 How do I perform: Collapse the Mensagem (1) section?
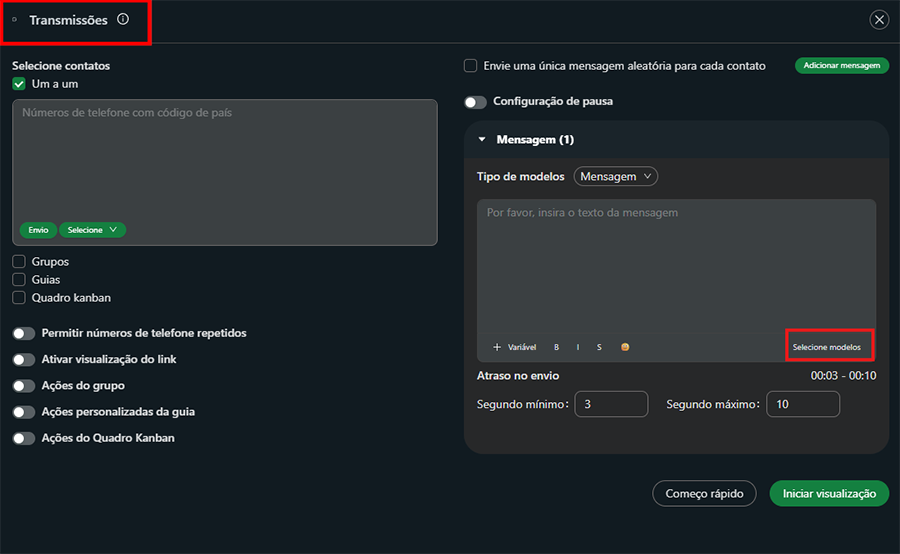(x=482, y=140)
